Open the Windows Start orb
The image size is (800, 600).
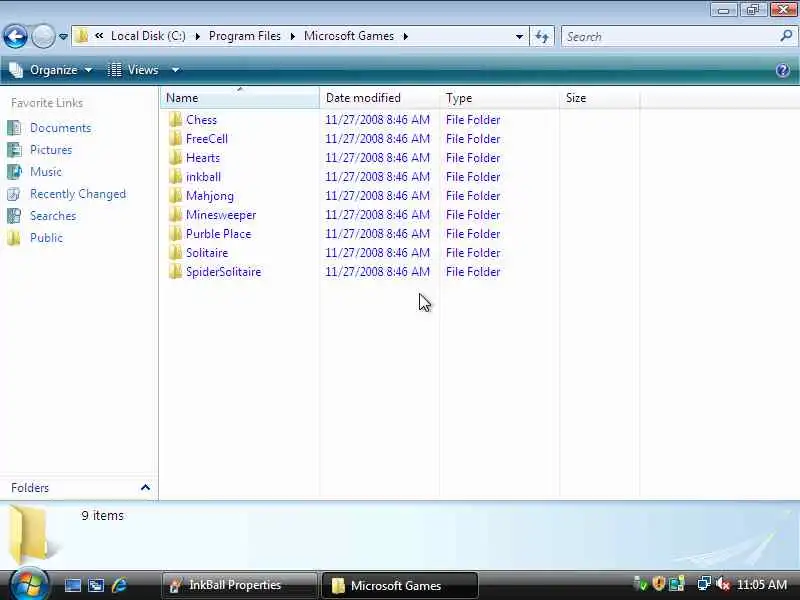coord(29,584)
